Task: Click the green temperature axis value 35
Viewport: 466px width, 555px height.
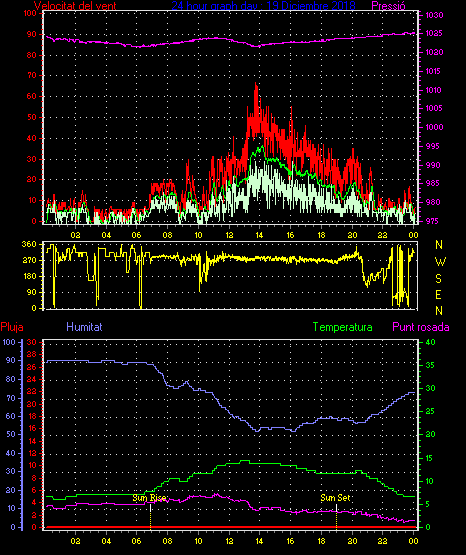Action: pos(430,365)
